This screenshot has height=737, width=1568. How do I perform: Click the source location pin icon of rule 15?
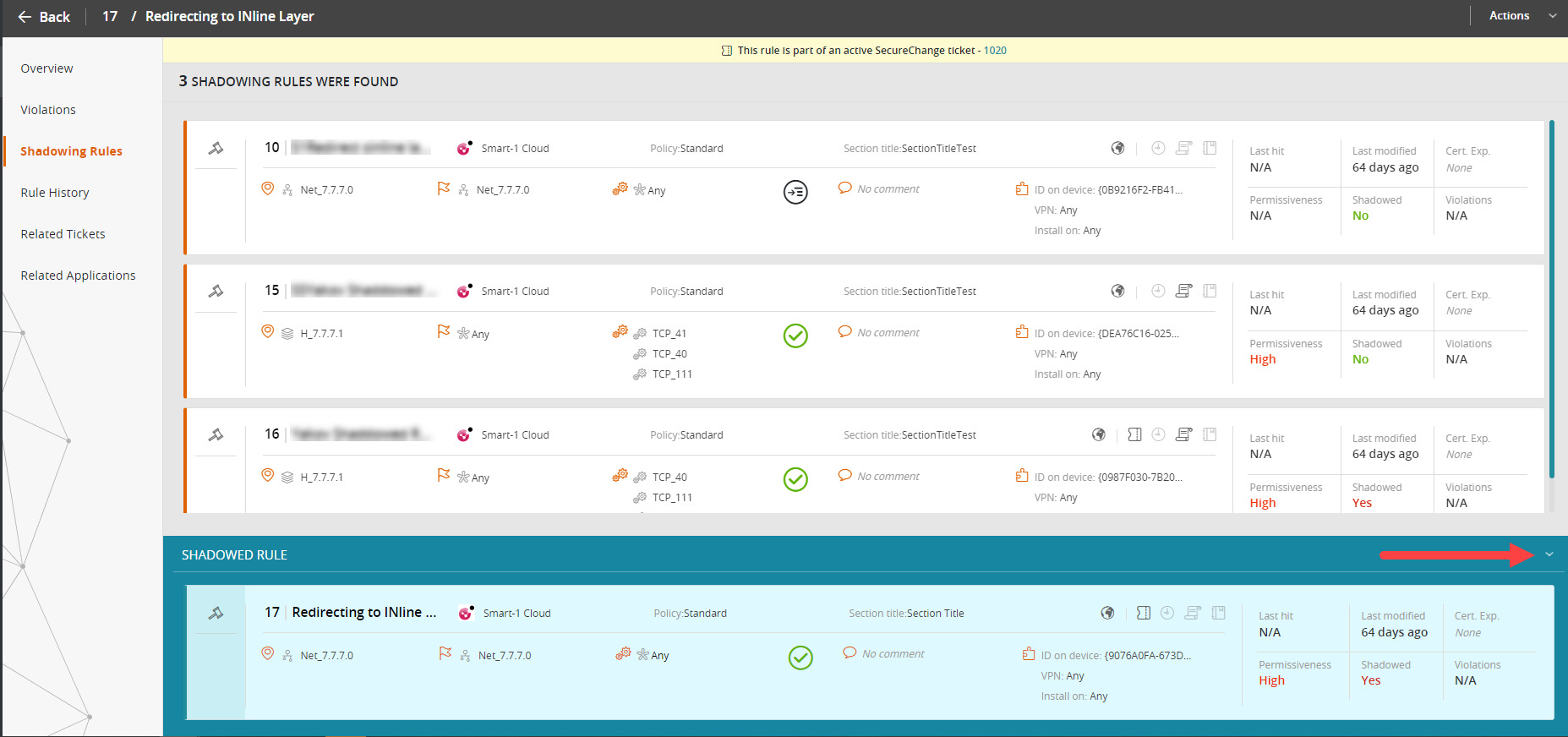point(267,331)
